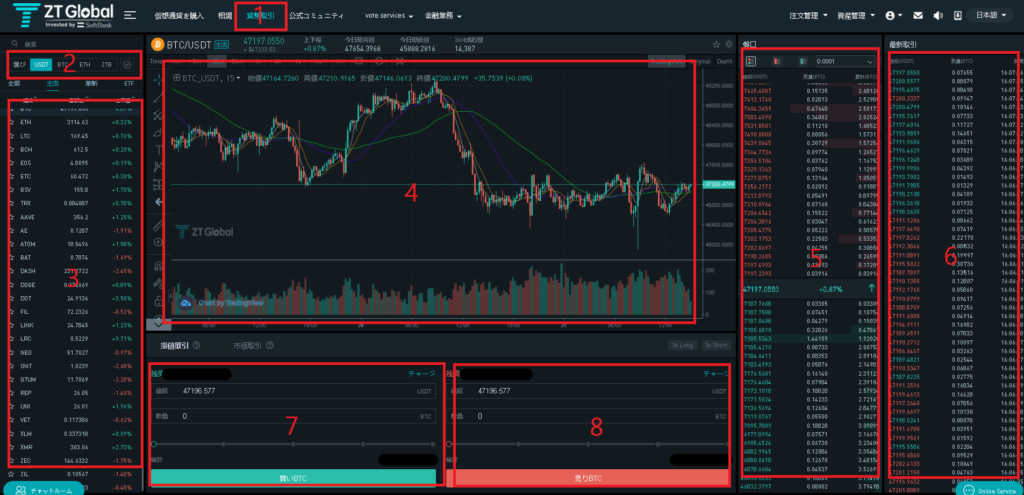Screen dimensions: 1024x495
Task: Toggle the favorite star for the XMR row
Action: point(11,447)
